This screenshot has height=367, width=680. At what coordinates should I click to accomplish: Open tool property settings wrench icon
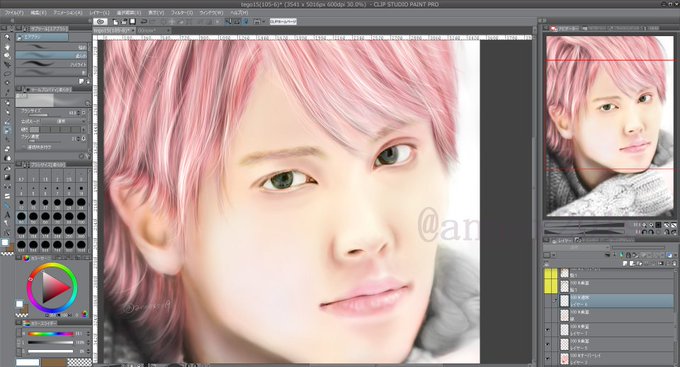(x=88, y=156)
